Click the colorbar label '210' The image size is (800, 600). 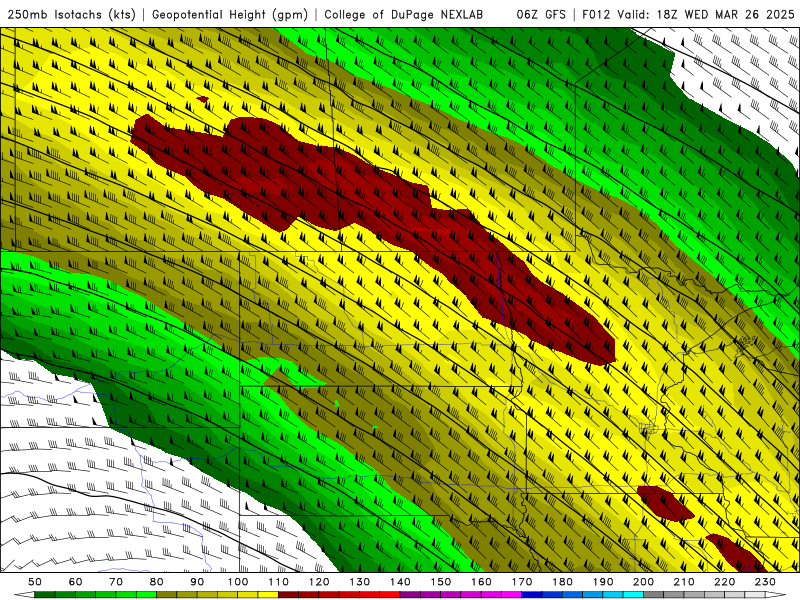684,582
